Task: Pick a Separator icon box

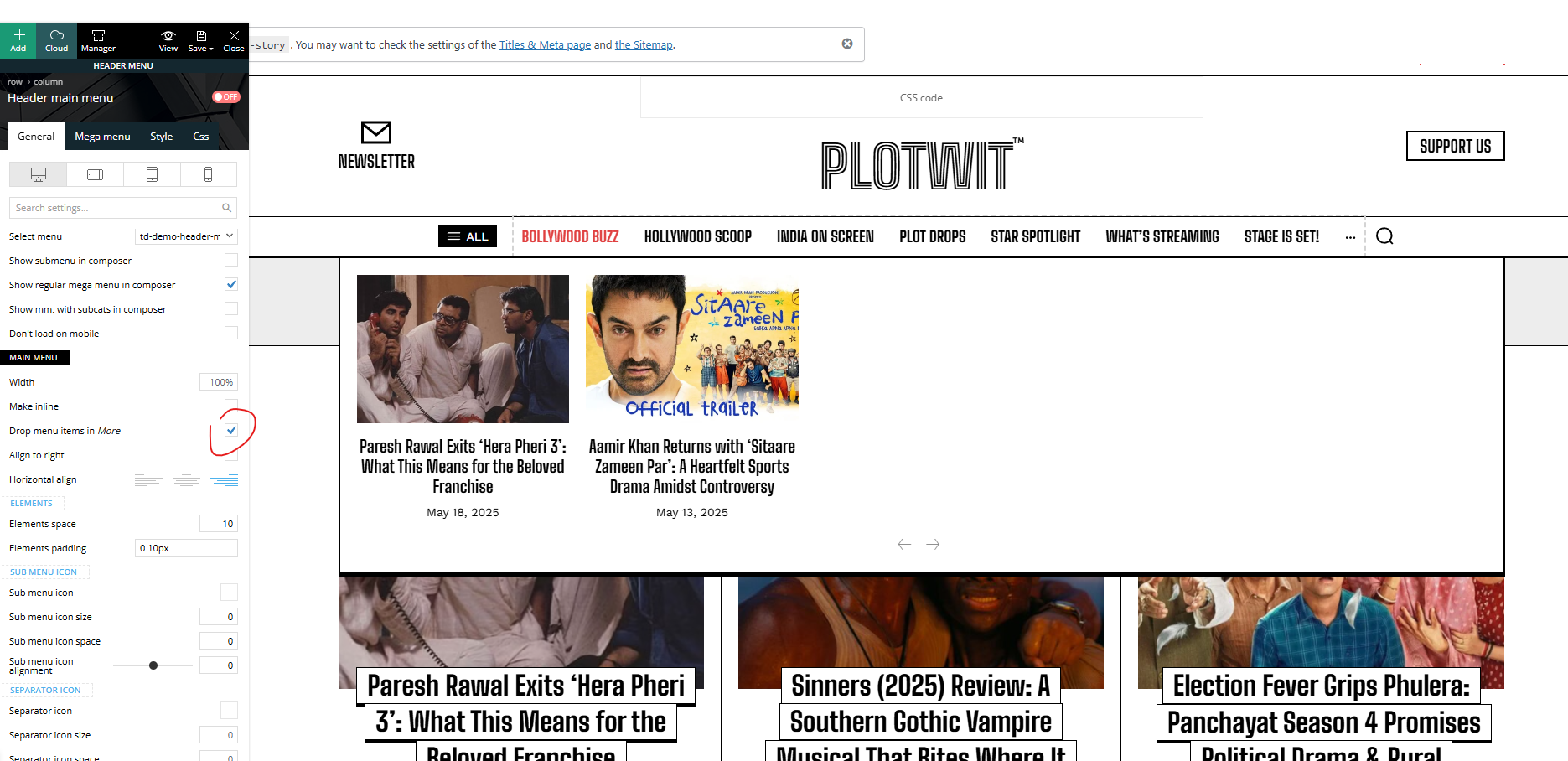Action: tap(229, 711)
